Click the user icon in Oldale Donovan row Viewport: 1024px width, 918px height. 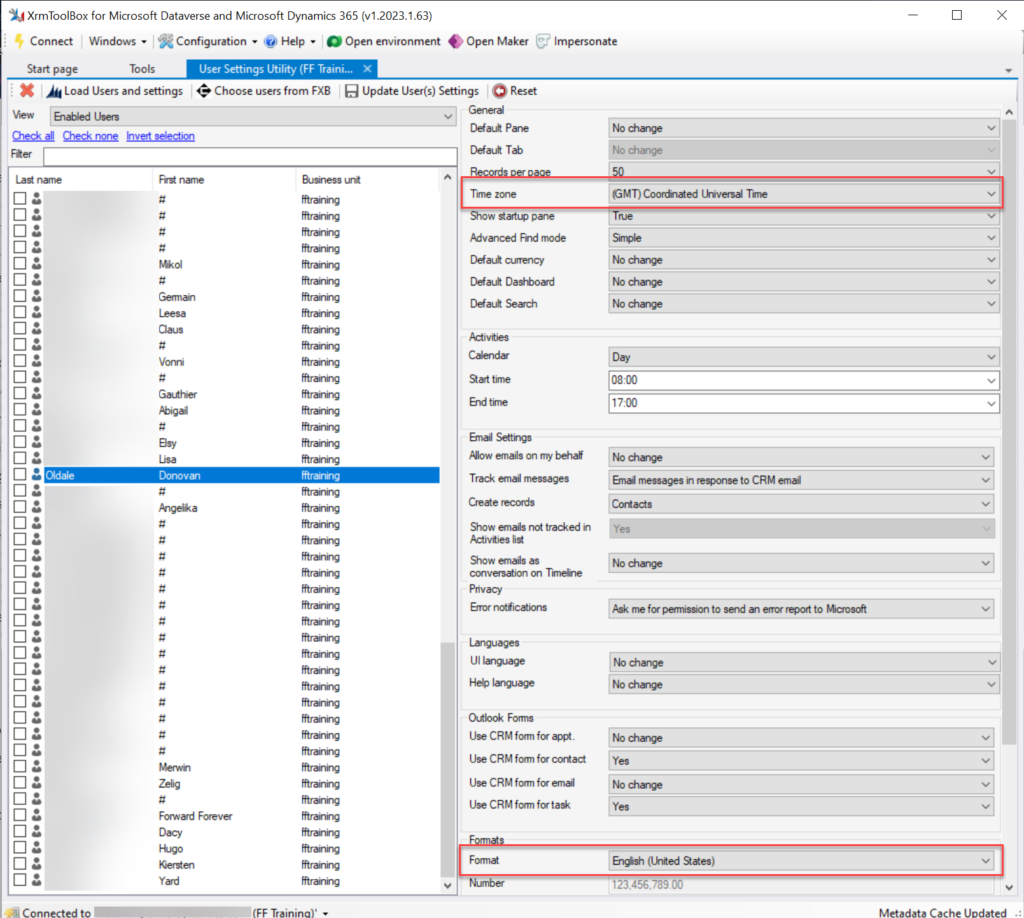37,475
